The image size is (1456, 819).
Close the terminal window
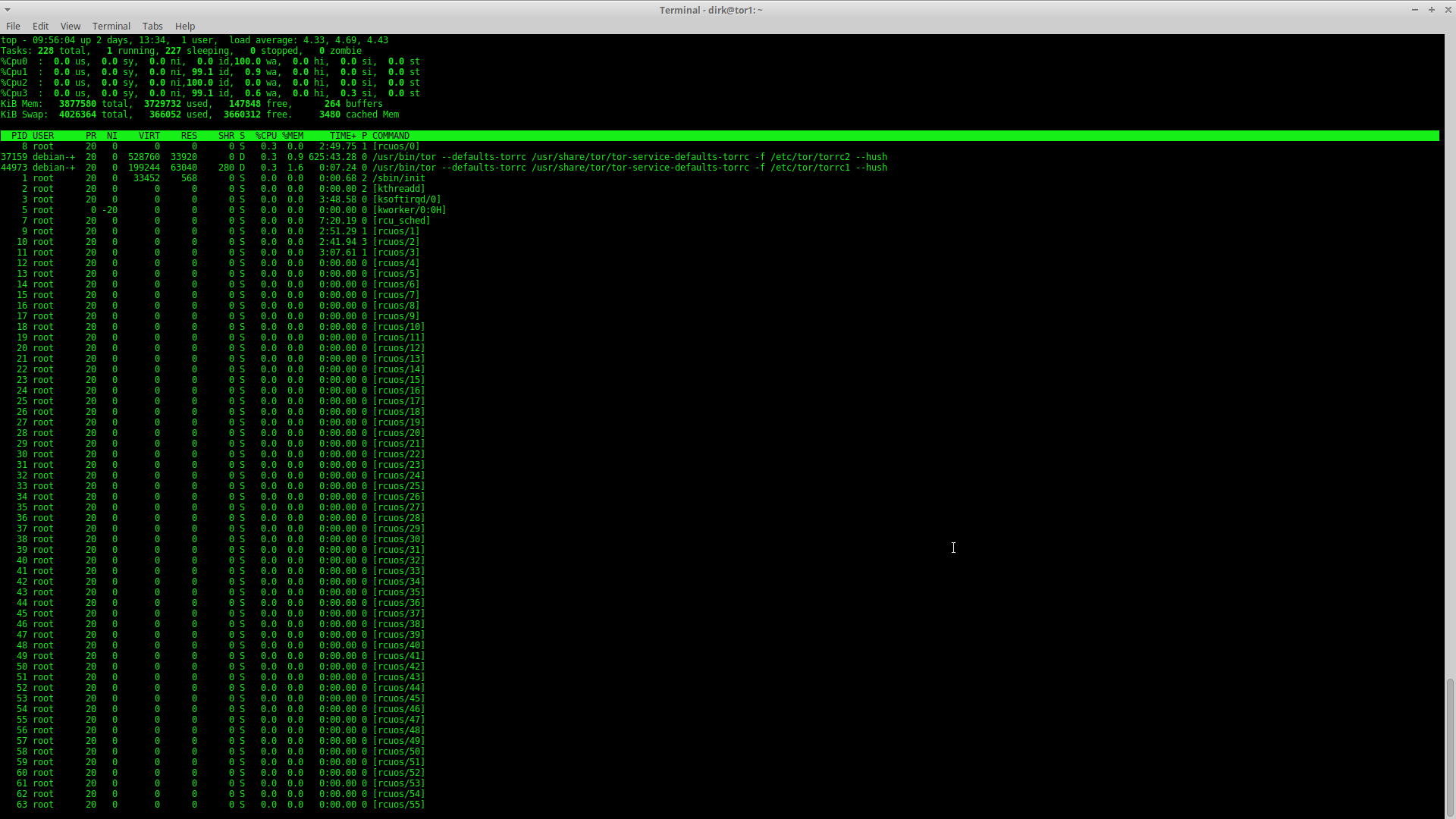[1448, 10]
